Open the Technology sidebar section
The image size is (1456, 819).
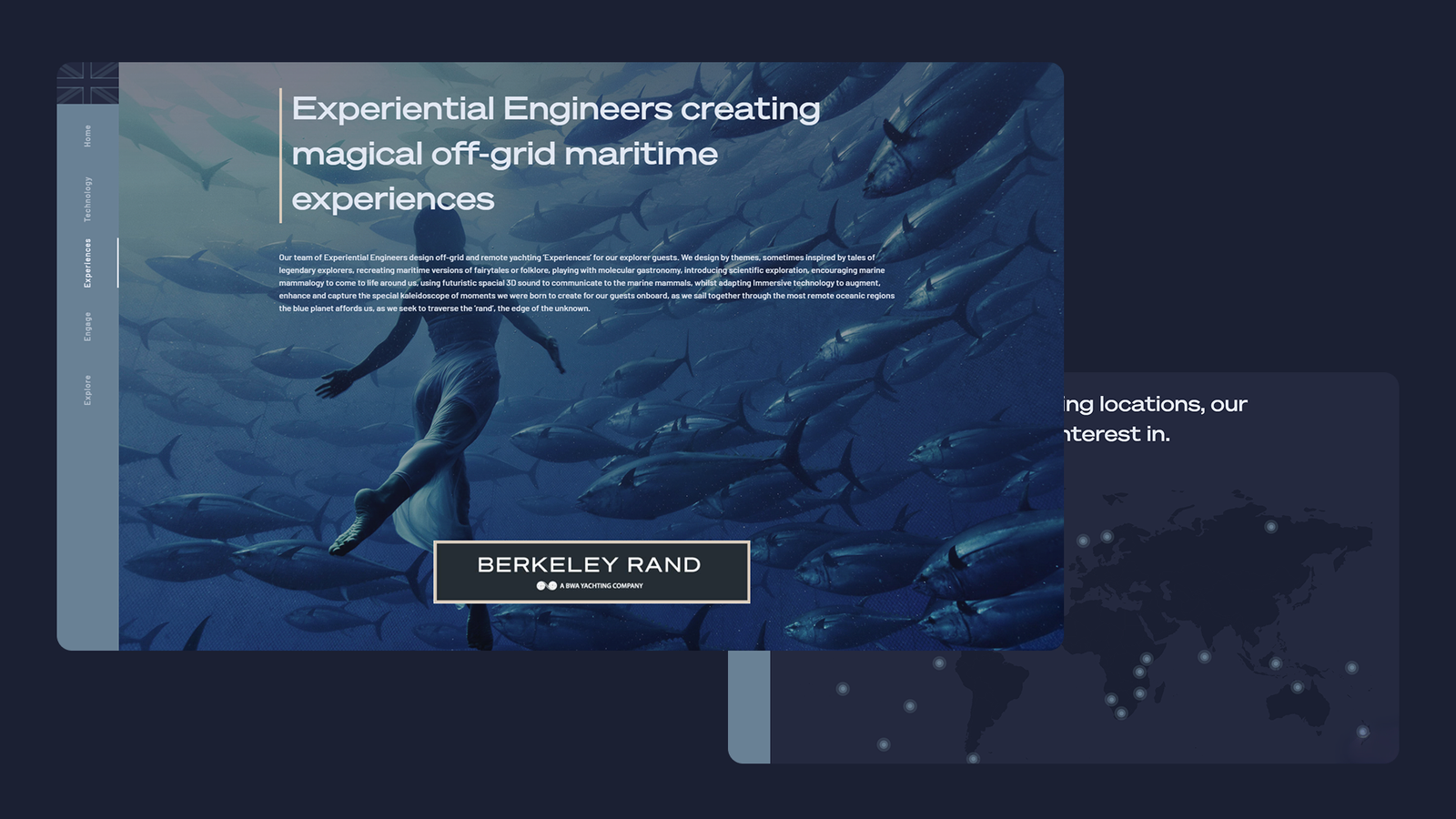click(87, 199)
